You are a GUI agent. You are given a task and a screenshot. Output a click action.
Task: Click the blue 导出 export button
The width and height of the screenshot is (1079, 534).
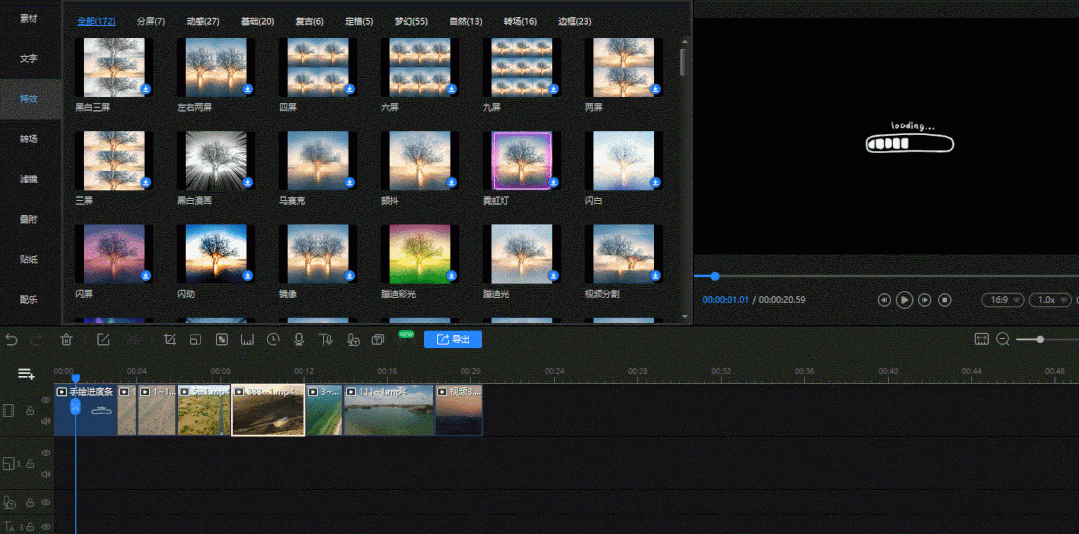pos(453,339)
